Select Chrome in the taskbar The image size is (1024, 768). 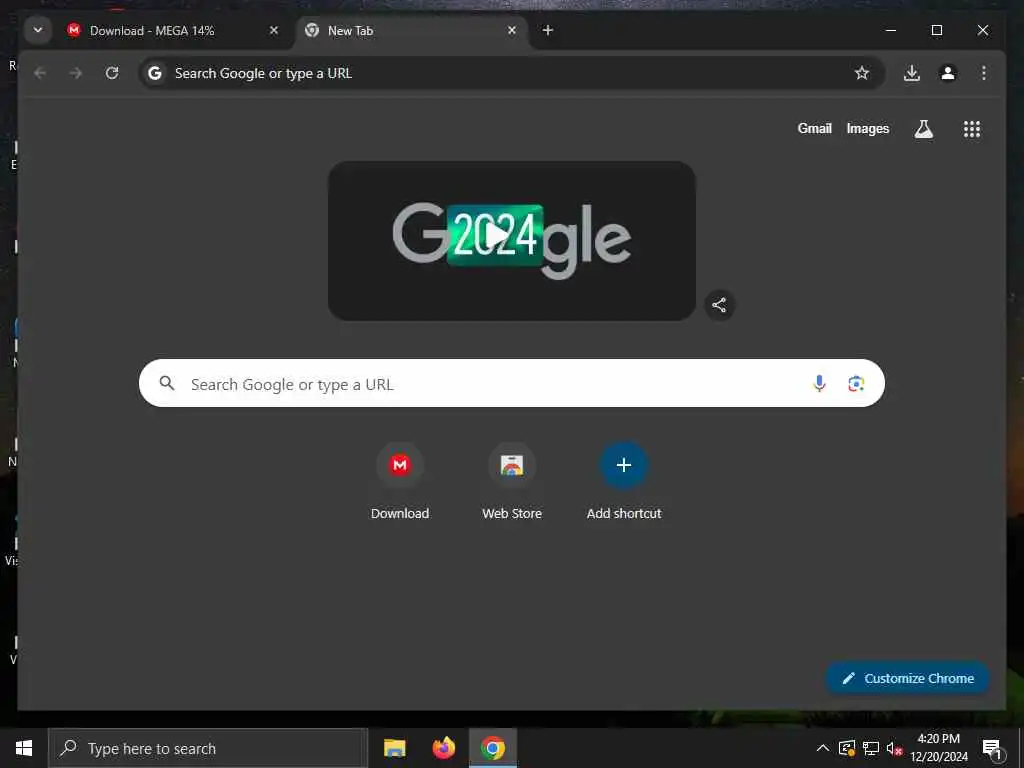click(493, 748)
